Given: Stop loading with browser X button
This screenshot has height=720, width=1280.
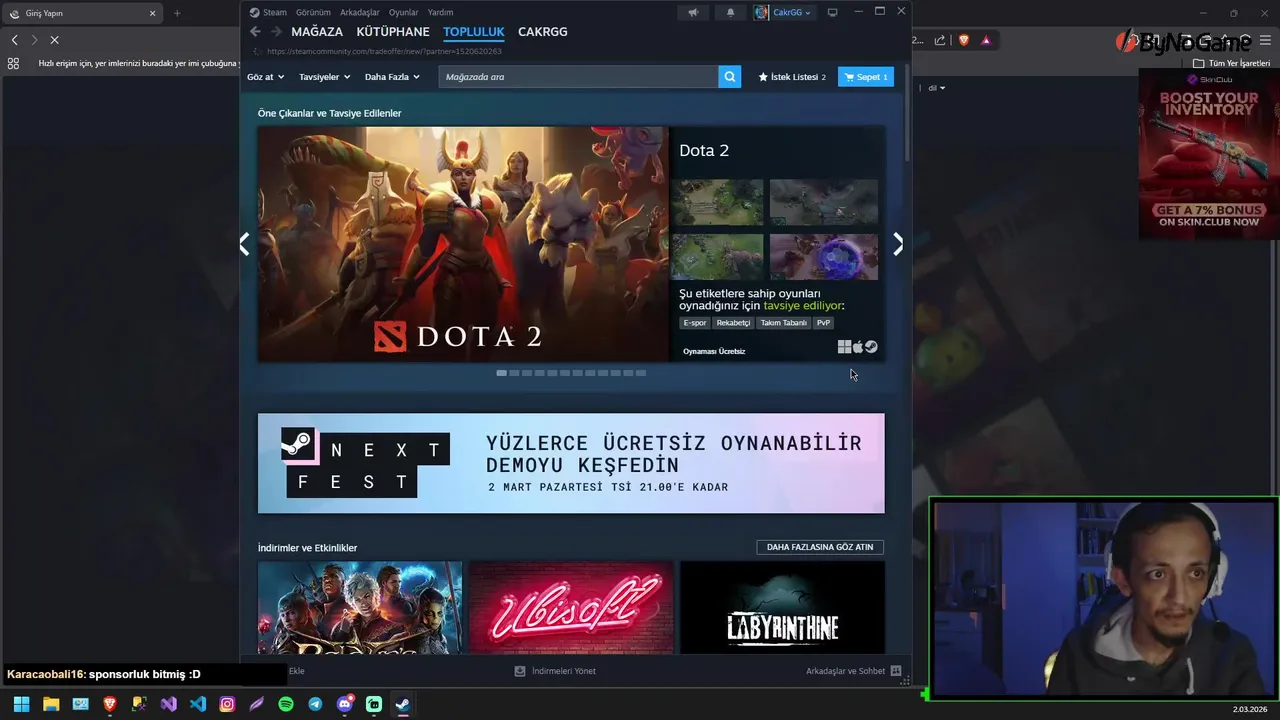Looking at the screenshot, I should click(x=54, y=40).
